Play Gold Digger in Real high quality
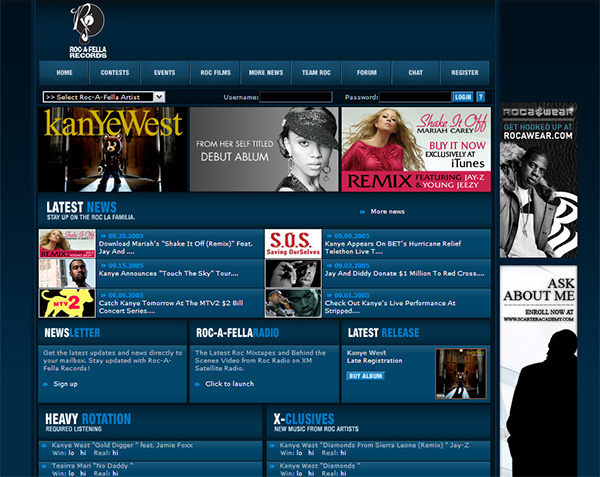This screenshot has width=600, height=477. click(x=115, y=453)
